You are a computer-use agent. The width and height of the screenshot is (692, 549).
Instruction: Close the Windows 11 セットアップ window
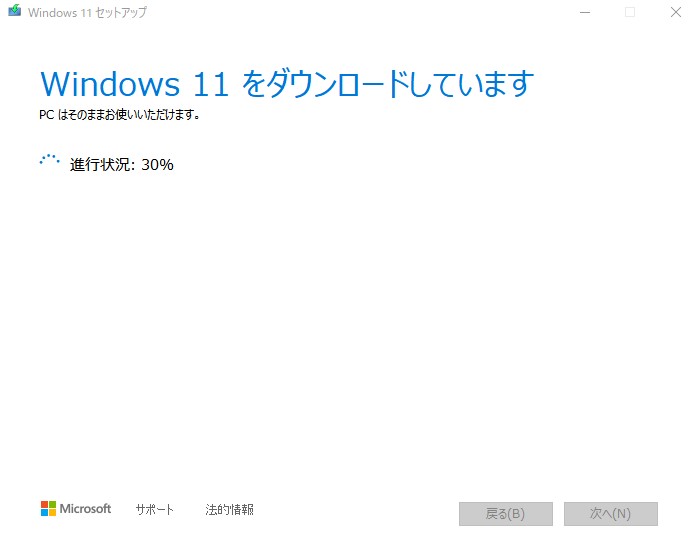pos(676,12)
